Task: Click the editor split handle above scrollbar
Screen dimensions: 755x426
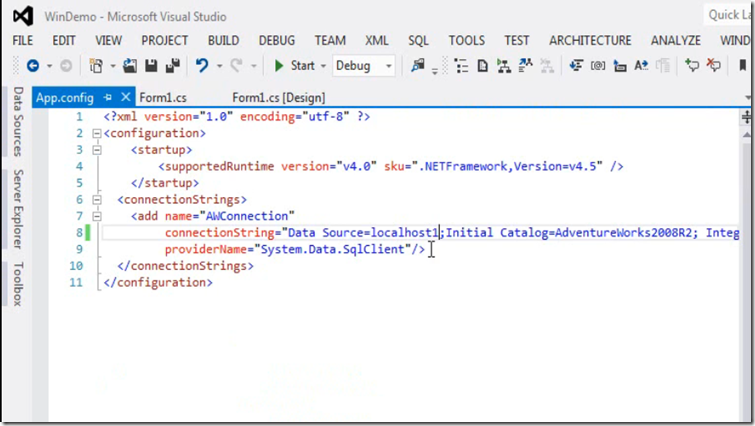Action: tap(746, 117)
